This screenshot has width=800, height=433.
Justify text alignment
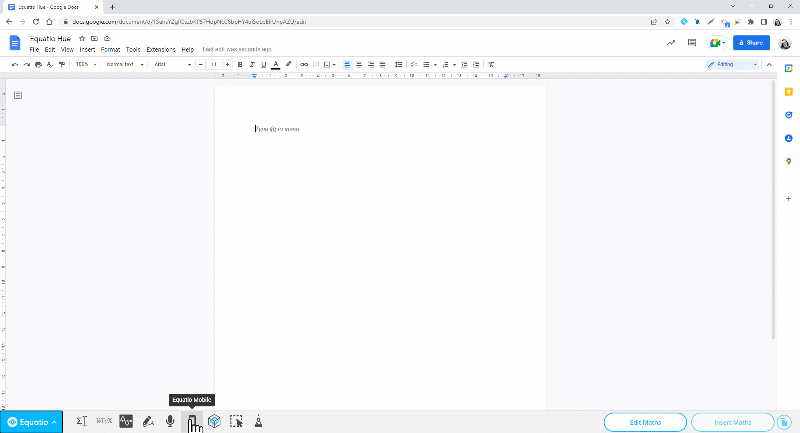coord(383,64)
